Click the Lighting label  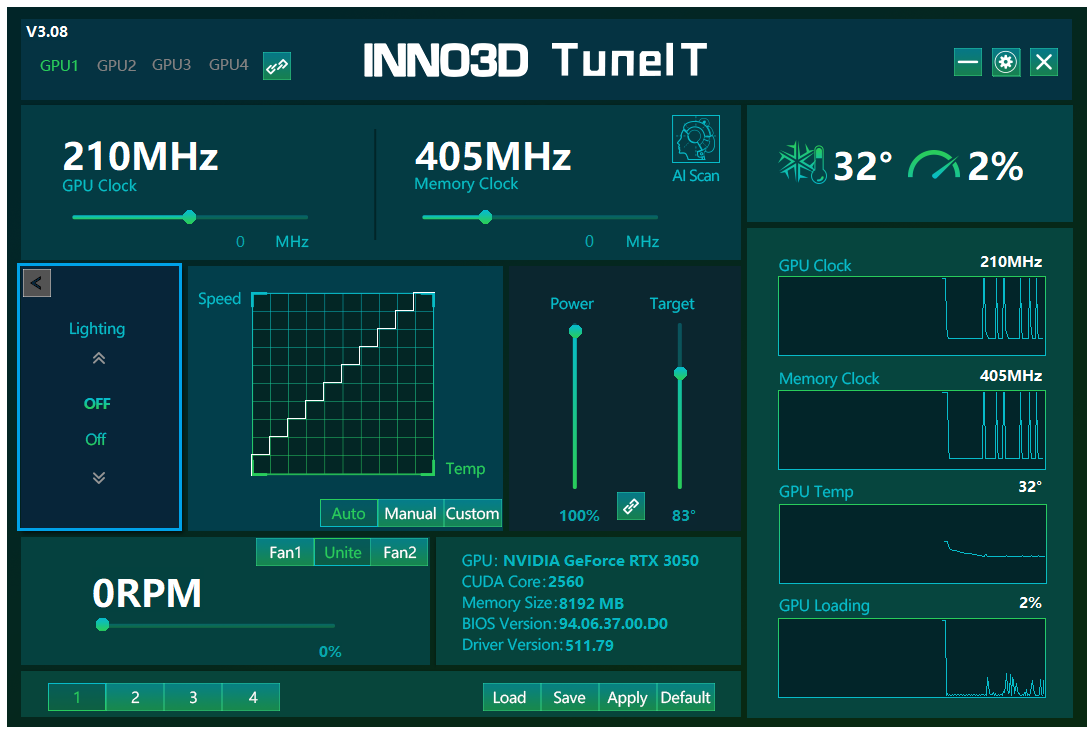click(97, 329)
